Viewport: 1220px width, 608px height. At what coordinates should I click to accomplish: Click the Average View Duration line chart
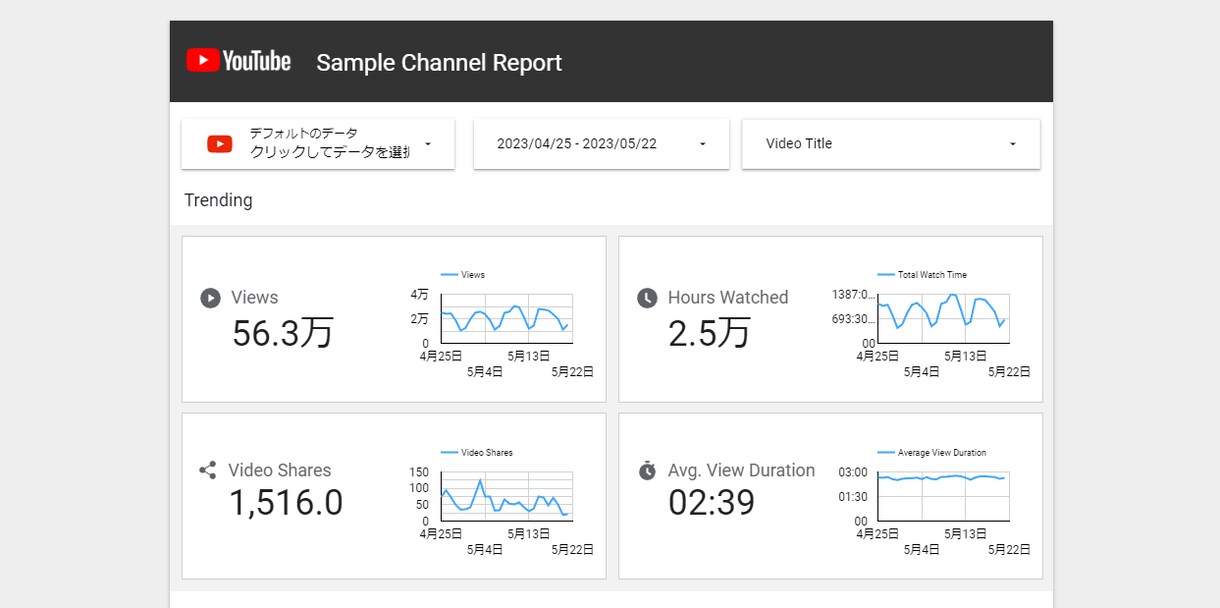click(943, 496)
